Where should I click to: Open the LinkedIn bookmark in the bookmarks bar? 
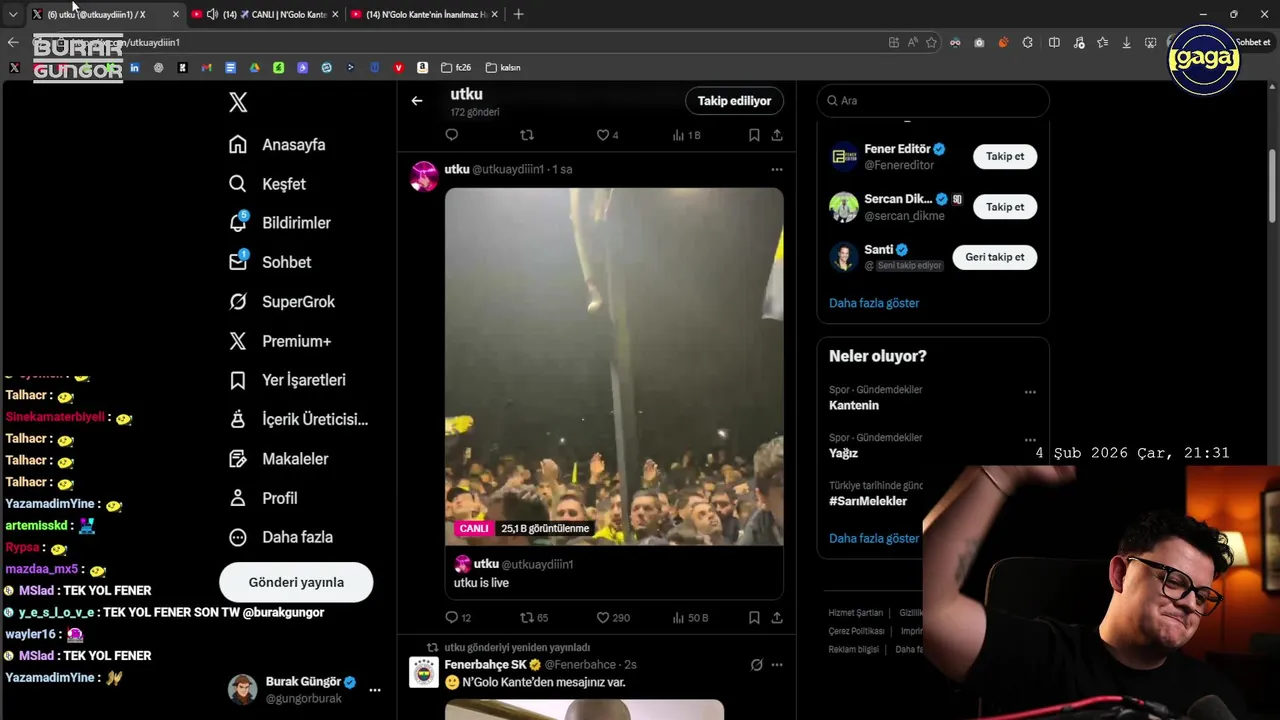coord(134,68)
